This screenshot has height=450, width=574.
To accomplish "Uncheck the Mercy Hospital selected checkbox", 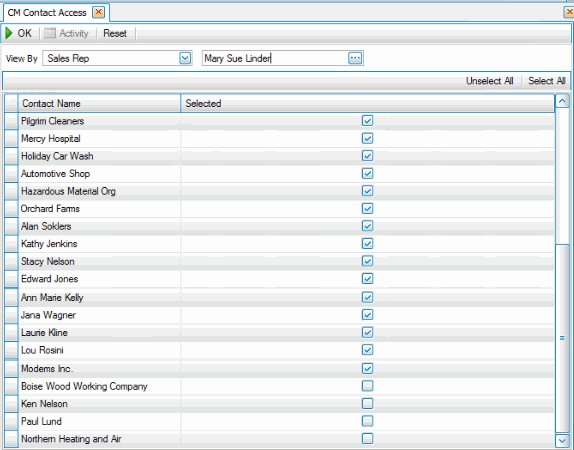I will pyautogui.click(x=367, y=138).
